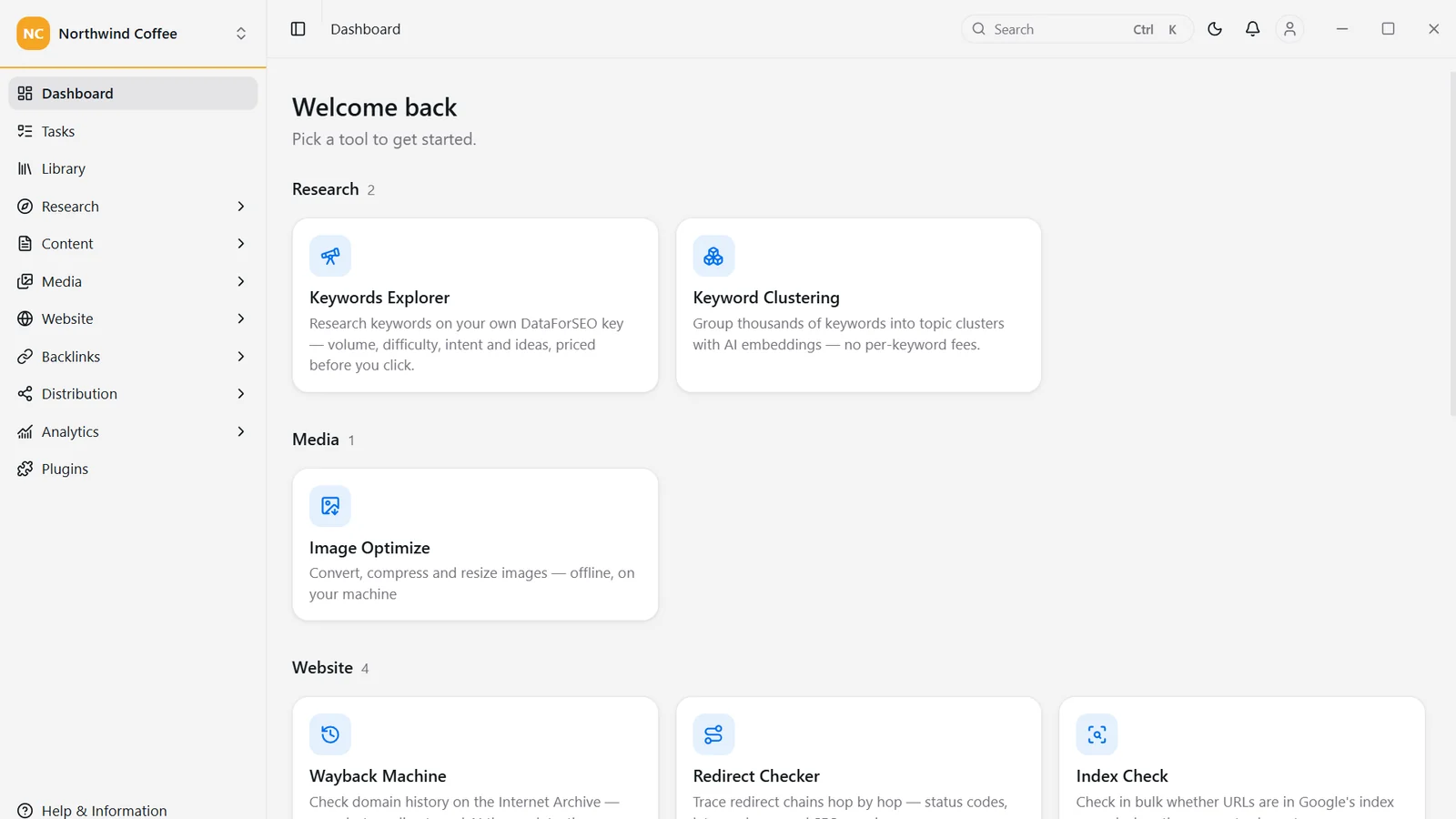Click the Wayback Machine history icon

tap(330, 734)
